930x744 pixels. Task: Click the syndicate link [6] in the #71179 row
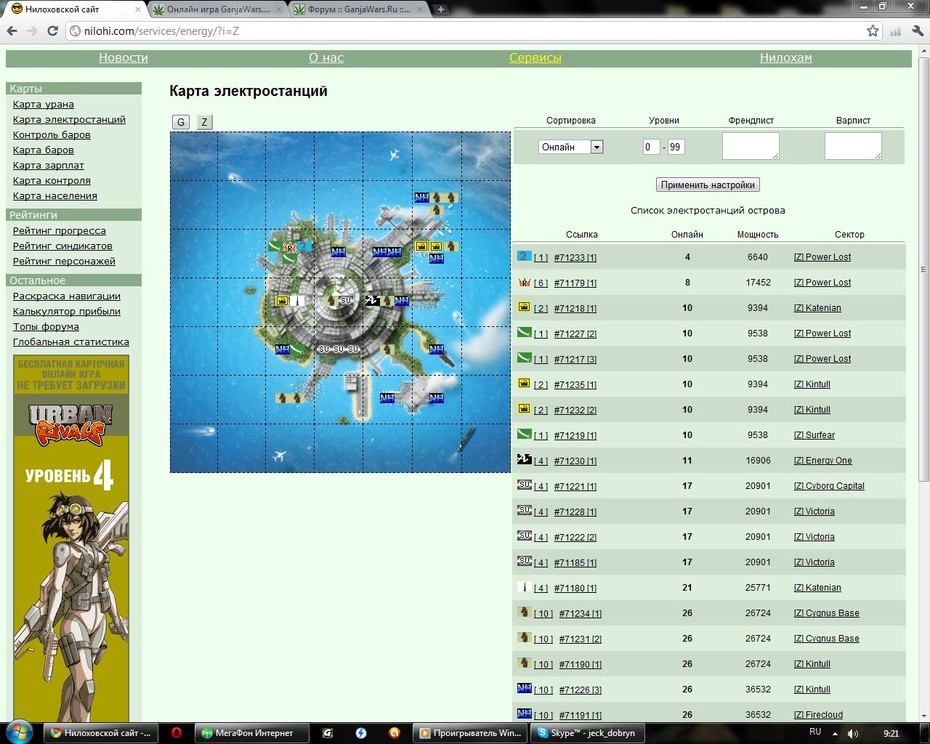pos(540,283)
